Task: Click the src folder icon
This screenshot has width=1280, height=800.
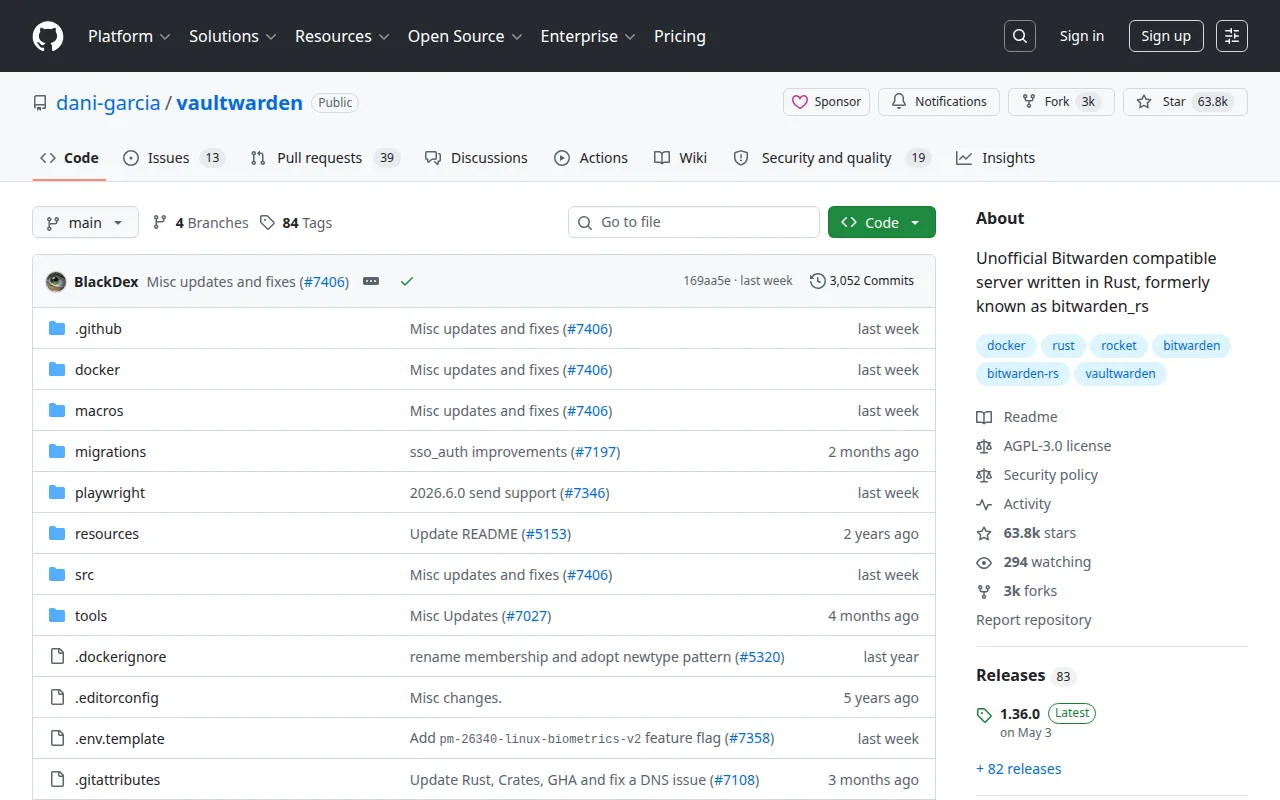Action: (x=57, y=575)
